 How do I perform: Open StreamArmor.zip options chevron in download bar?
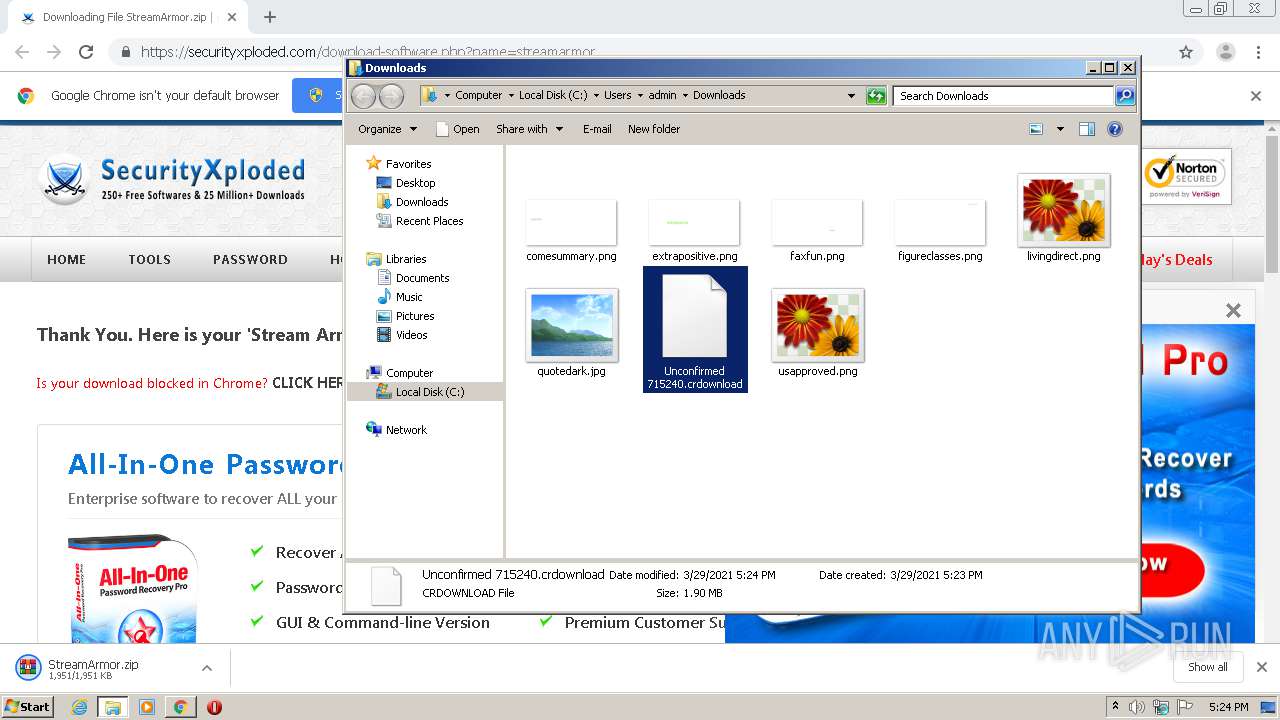207,668
